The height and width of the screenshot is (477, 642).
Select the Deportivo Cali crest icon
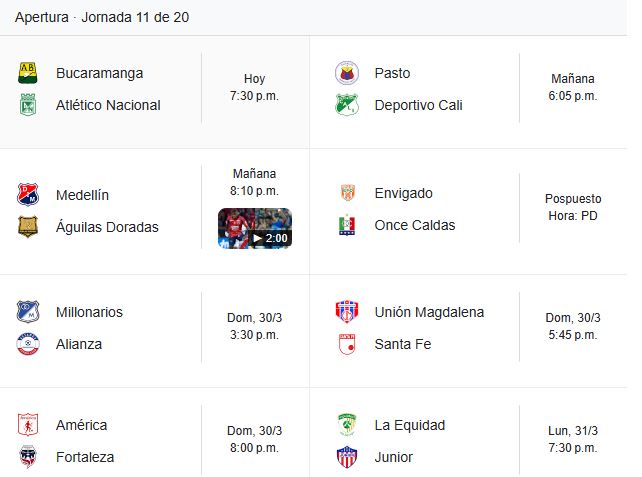[347, 105]
